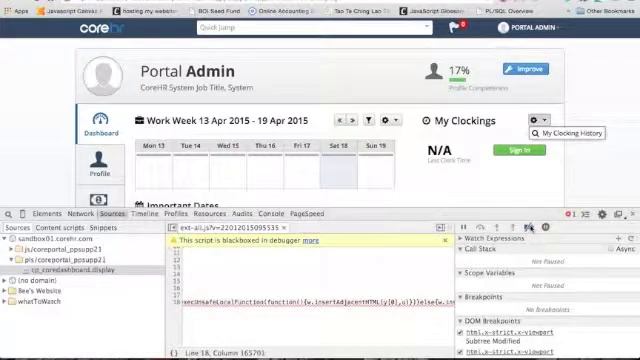The height and width of the screenshot is (360, 640).
Task: Pause script execution button
Action: [x=463, y=227]
